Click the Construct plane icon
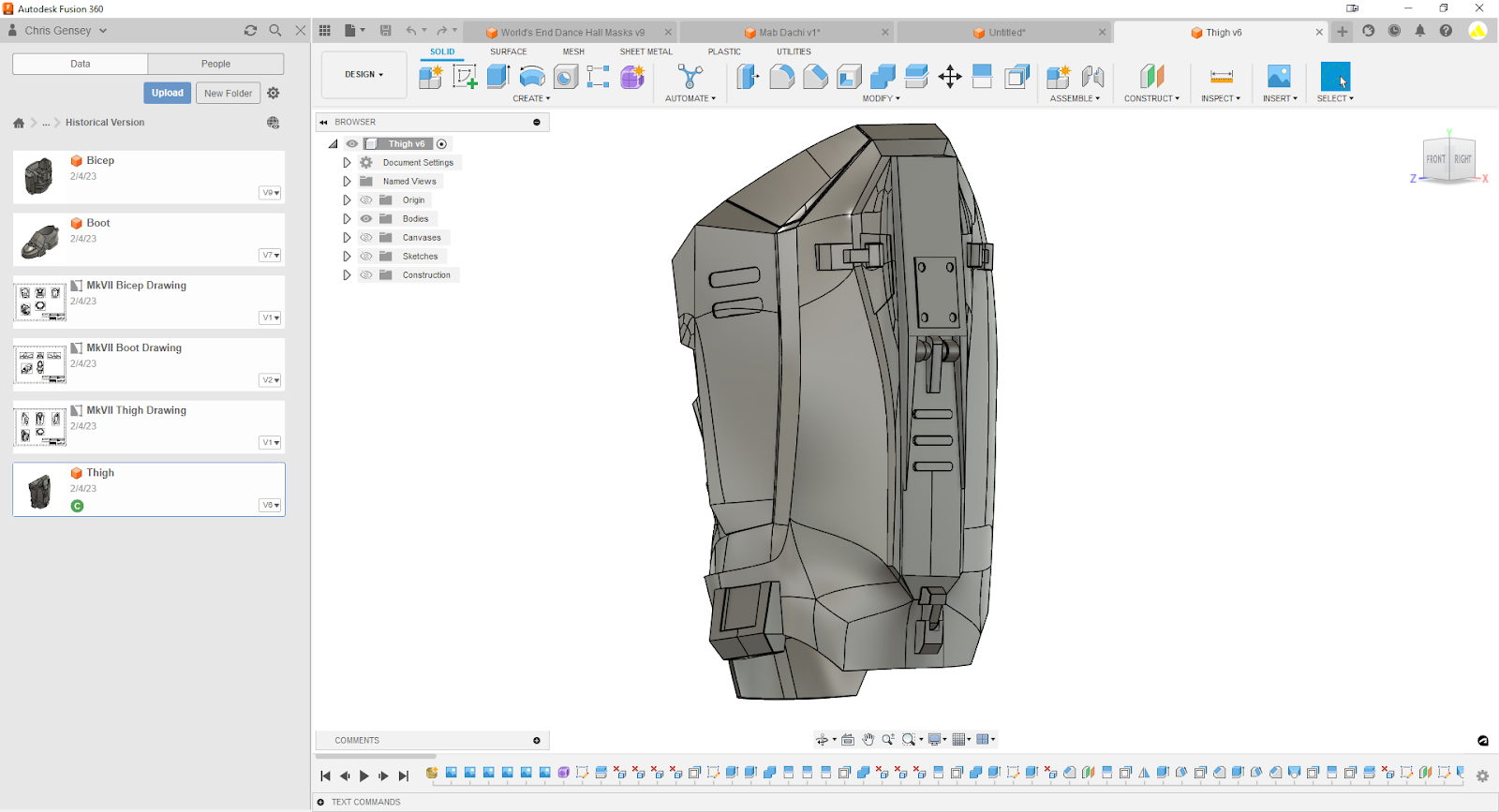This screenshot has height=812, width=1499. point(1151,77)
